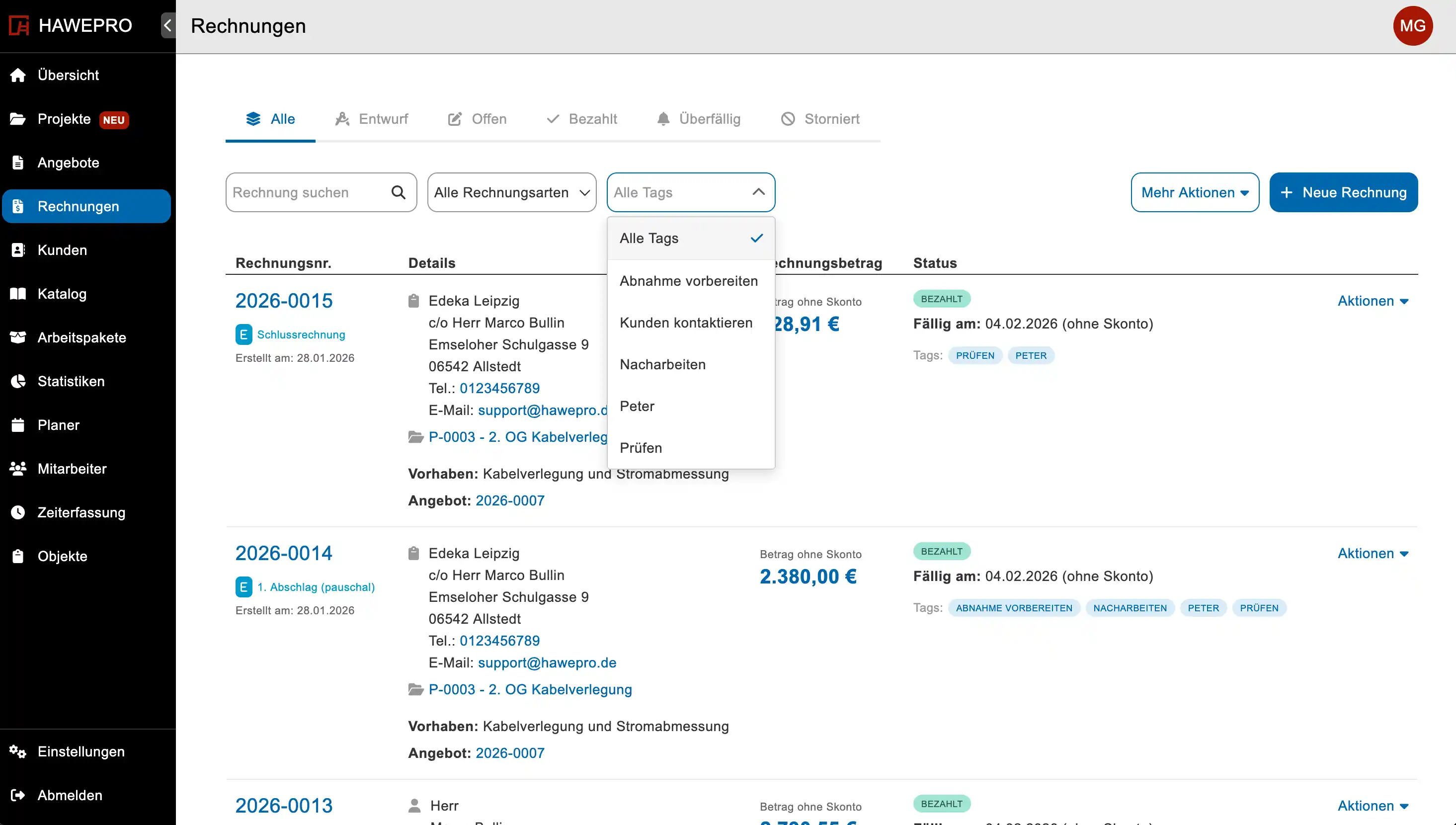Click the Einstellungen gears icon
Viewport: 1456px width, 825px height.
click(x=18, y=751)
